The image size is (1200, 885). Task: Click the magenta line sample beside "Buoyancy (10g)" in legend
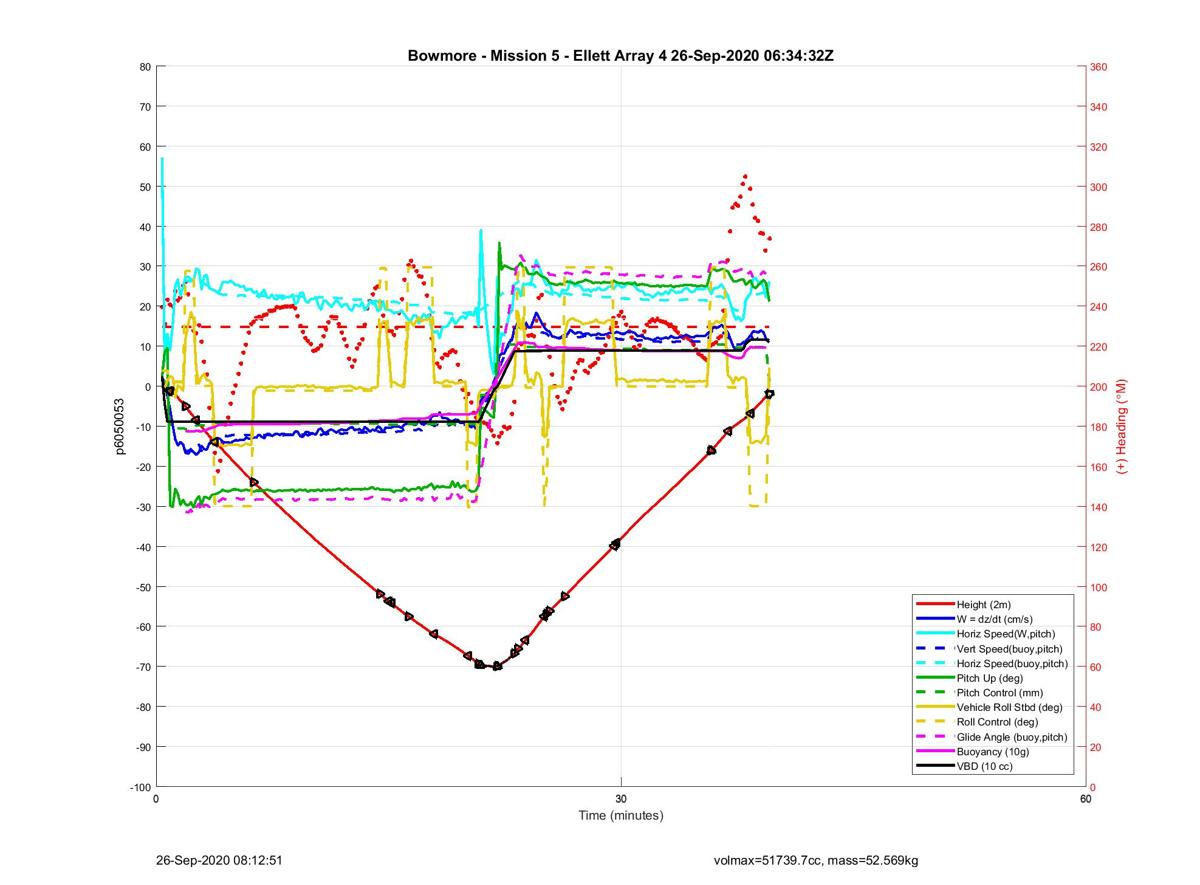pyautogui.click(x=933, y=751)
